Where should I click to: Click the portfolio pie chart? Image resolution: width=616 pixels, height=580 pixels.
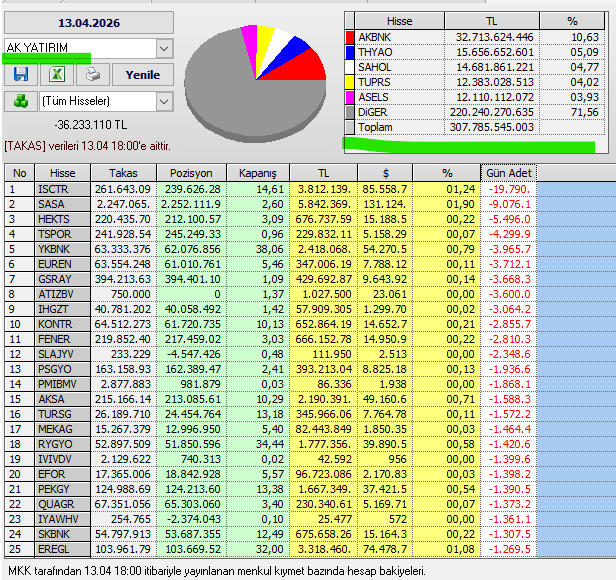pyautogui.click(x=255, y=83)
